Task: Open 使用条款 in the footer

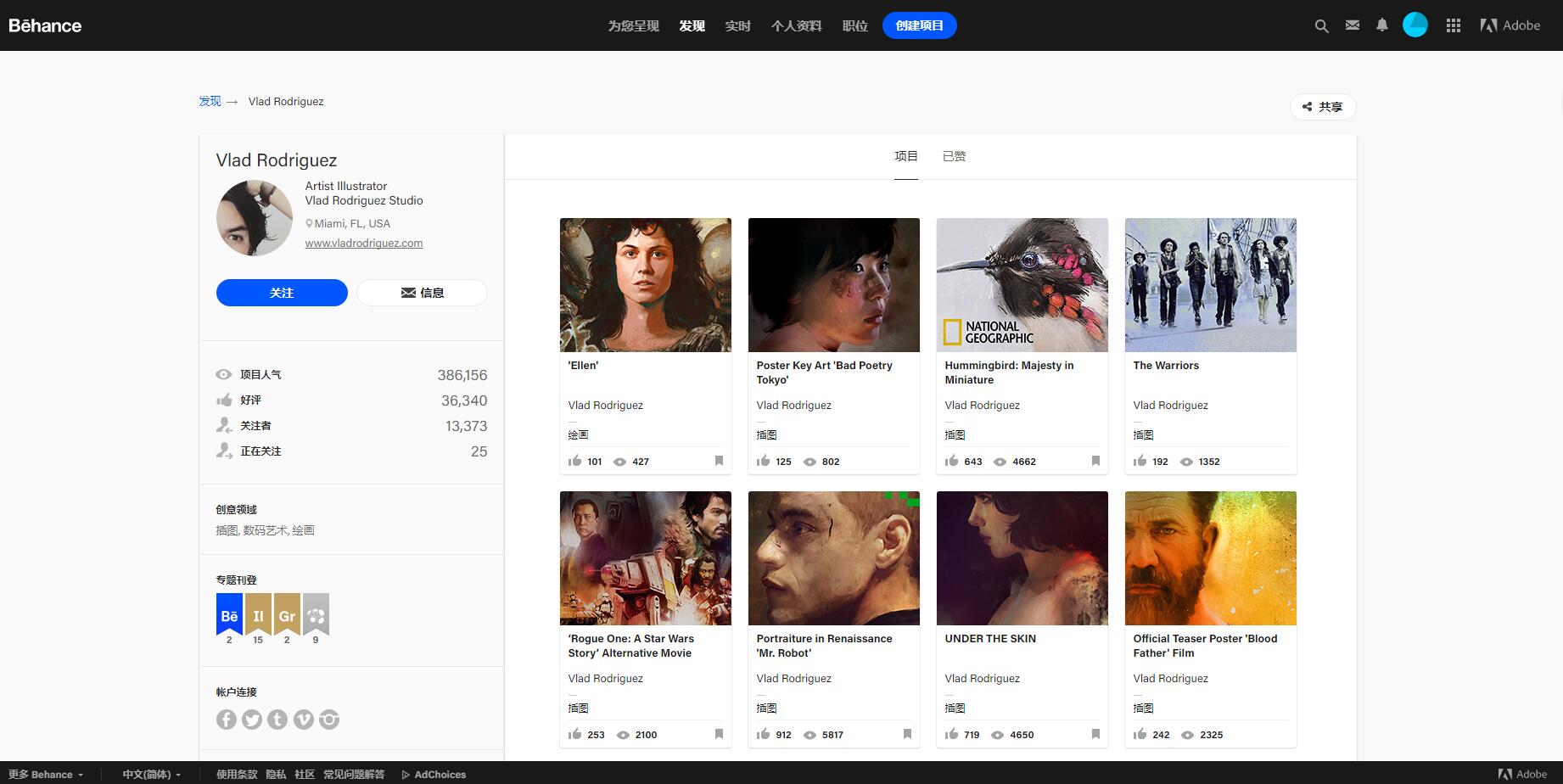Action: click(237, 774)
